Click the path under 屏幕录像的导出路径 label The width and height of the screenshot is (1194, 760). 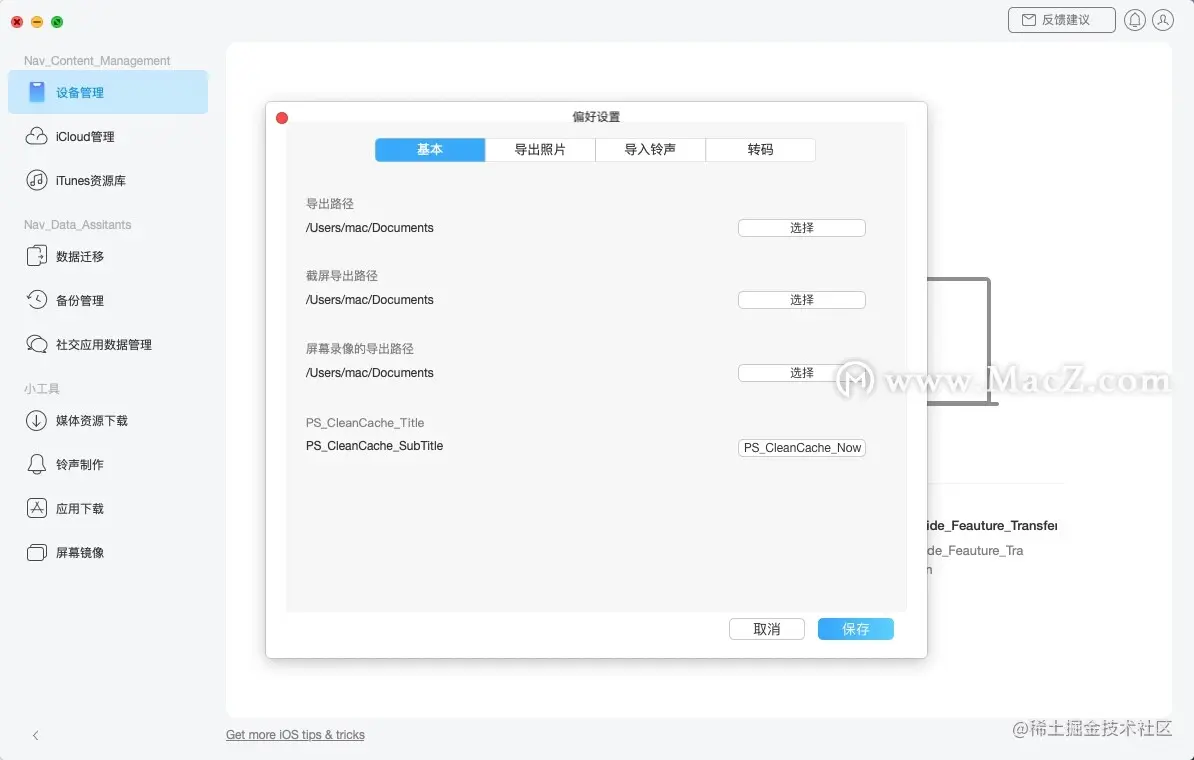[369, 372]
